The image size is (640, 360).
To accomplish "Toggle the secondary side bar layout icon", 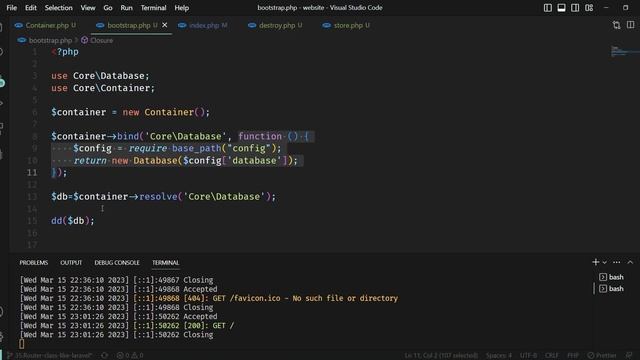I will (x=575, y=8).
